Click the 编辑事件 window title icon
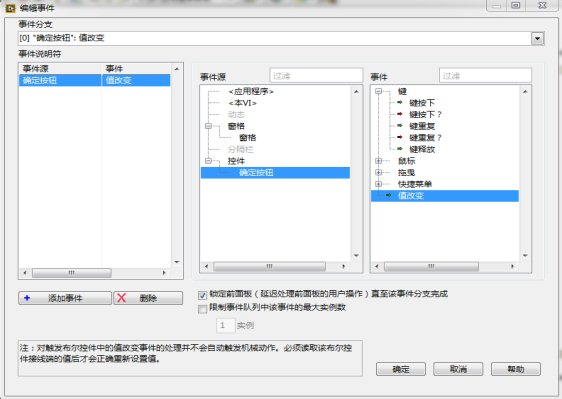The width and height of the screenshot is (562, 399). (10, 8)
